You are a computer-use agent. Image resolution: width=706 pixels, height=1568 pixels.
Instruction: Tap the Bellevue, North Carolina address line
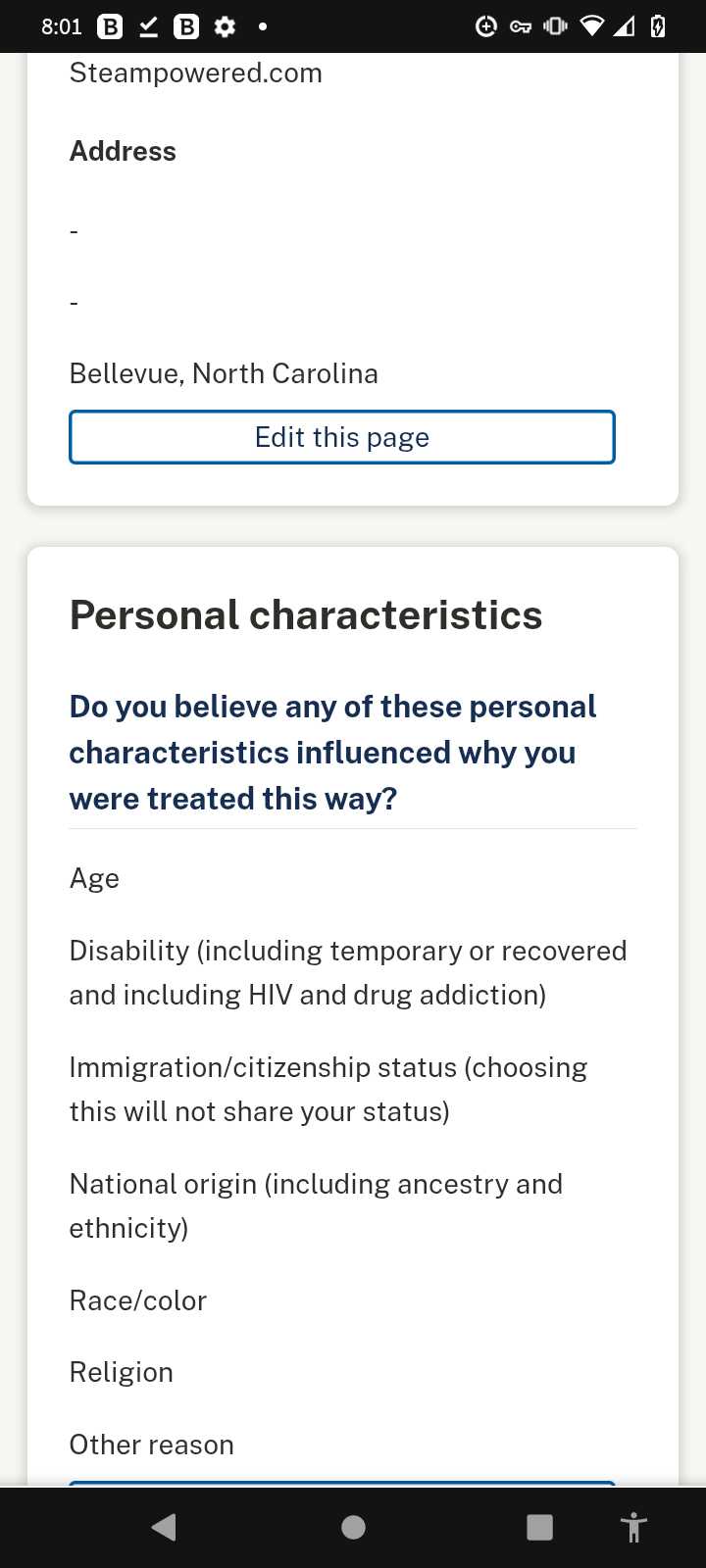[224, 373]
